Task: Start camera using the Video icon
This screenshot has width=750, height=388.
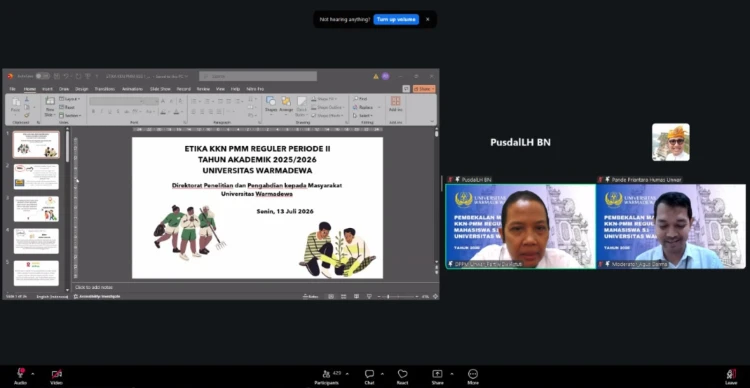Action: (x=56, y=374)
